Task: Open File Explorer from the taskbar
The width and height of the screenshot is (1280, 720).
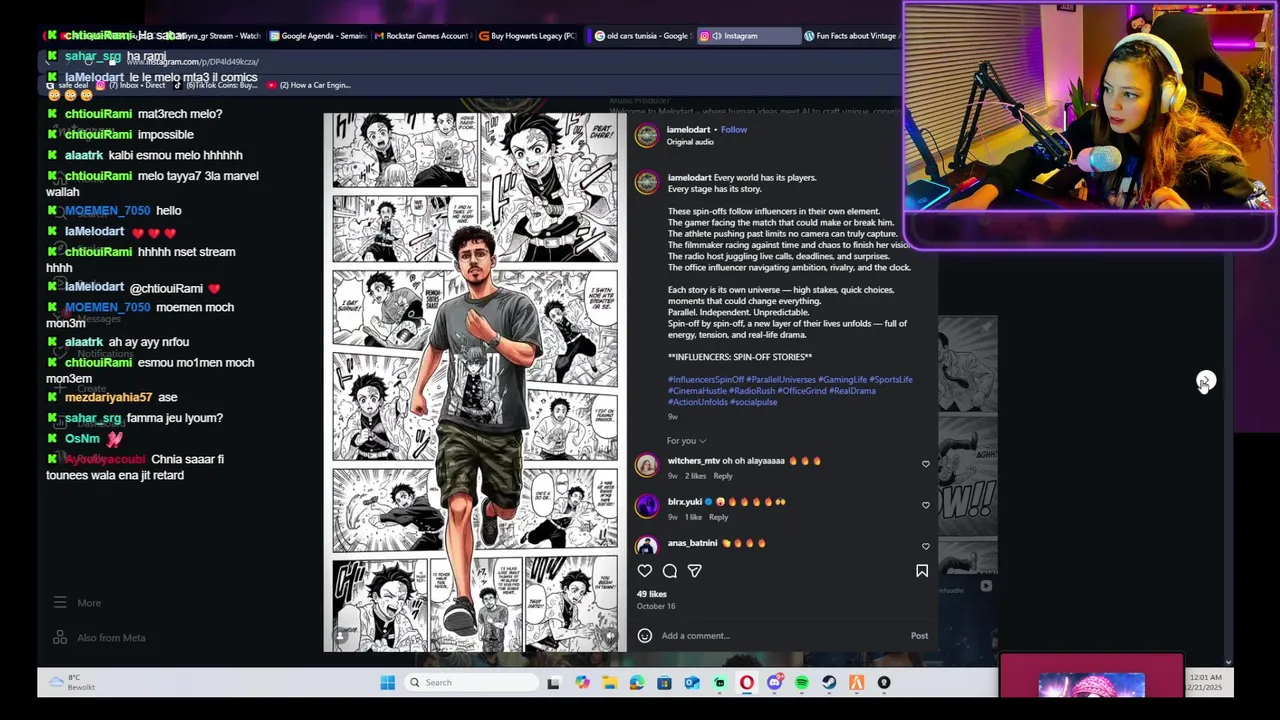Action: (609, 683)
